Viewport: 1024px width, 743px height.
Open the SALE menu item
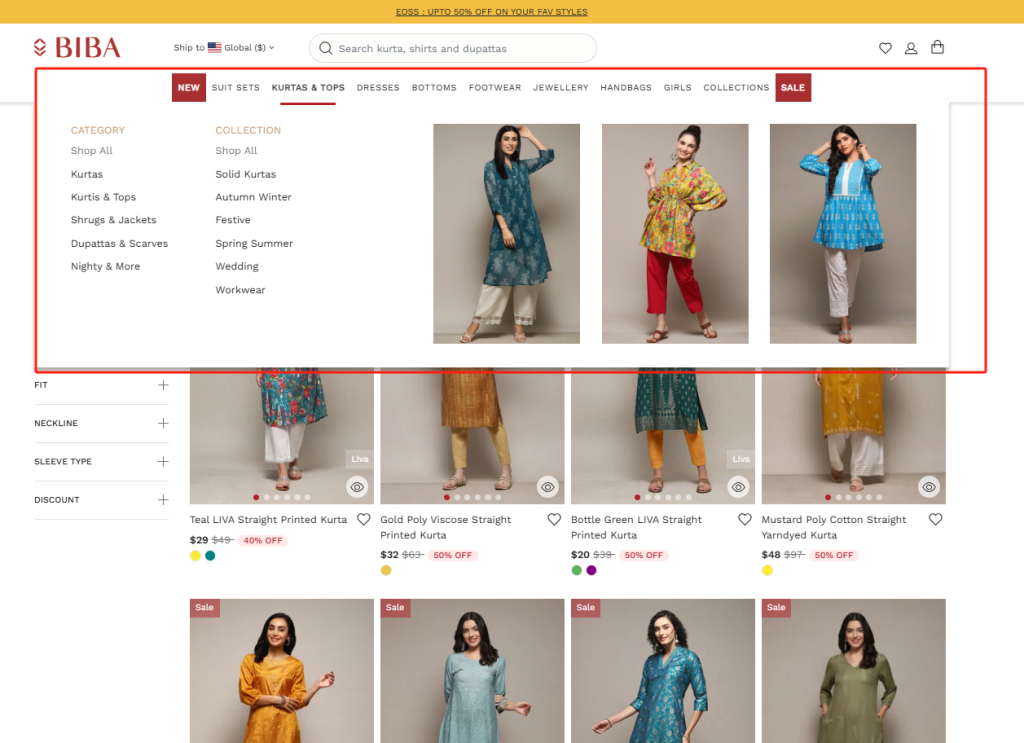(x=792, y=87)
